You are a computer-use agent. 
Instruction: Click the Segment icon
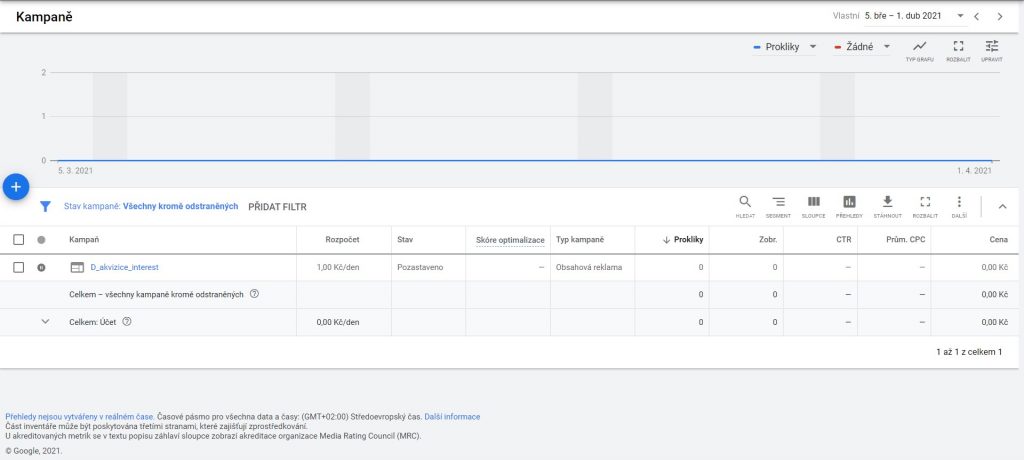[x=778, y=205]
